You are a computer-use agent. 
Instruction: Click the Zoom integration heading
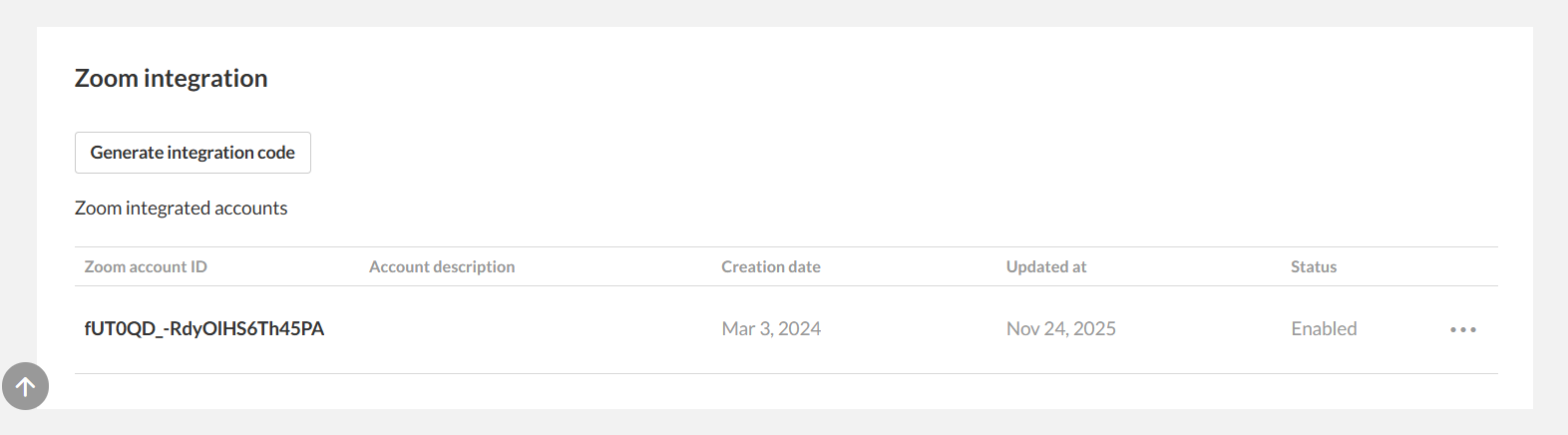pos(172,78)
